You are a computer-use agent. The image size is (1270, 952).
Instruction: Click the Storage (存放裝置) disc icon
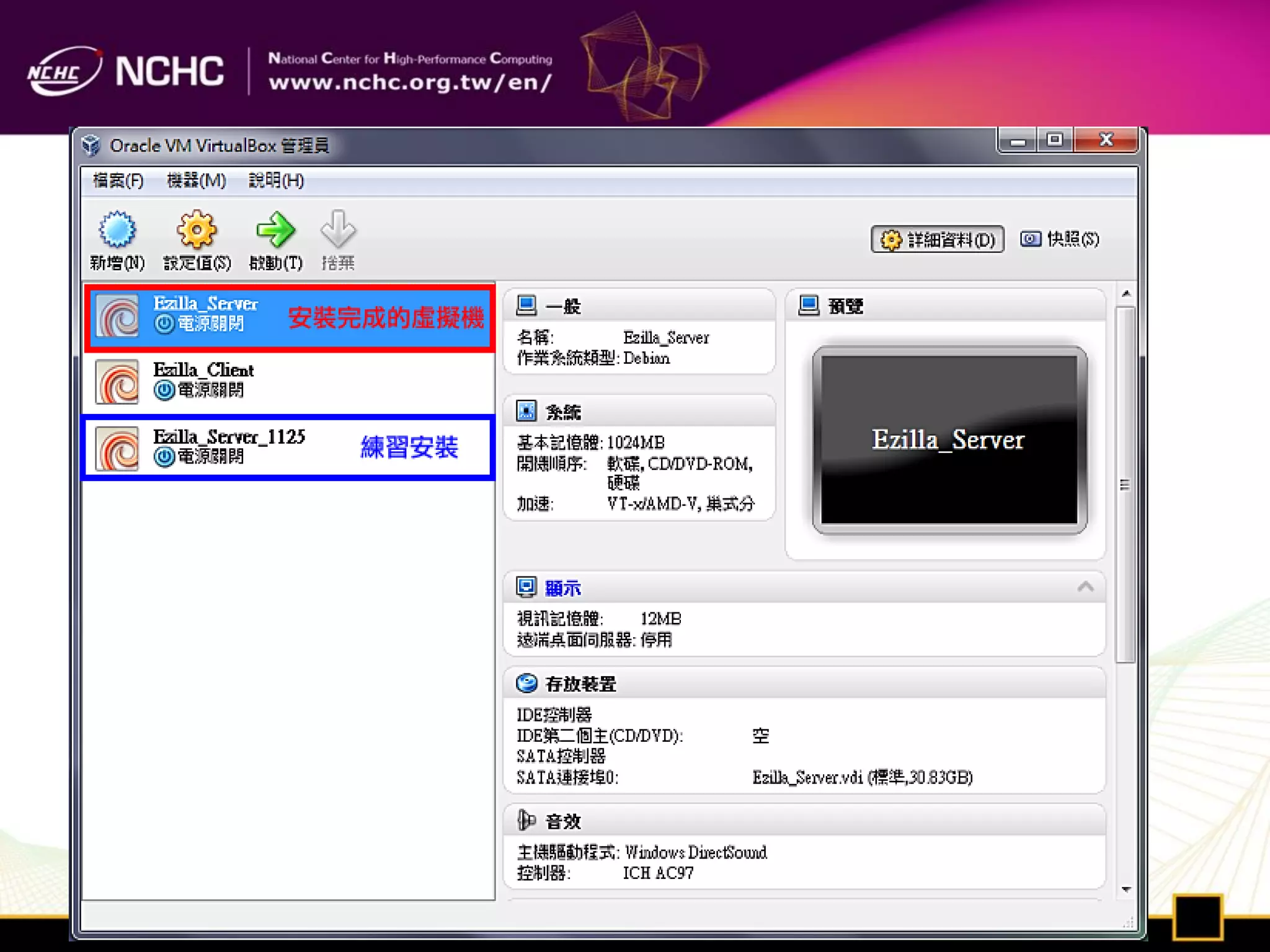coord(526,684)
